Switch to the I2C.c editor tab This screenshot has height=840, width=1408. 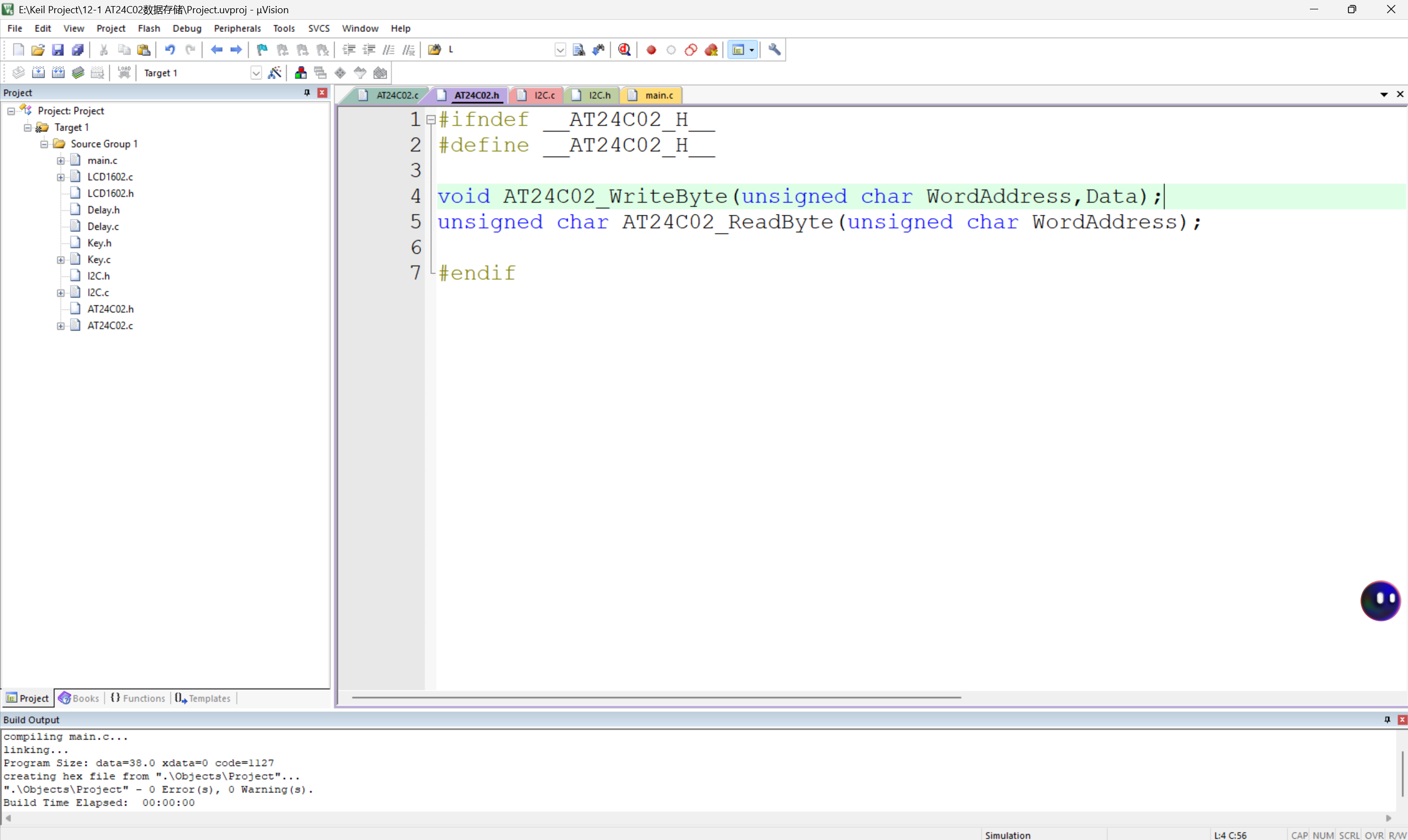pos(543,95)
